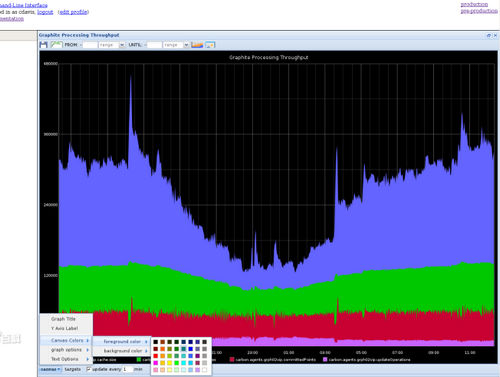The width and height of the screenshot is (500, 377).
Task: Open the canvas dropdown button at bottom
Action: coord(50,369)
